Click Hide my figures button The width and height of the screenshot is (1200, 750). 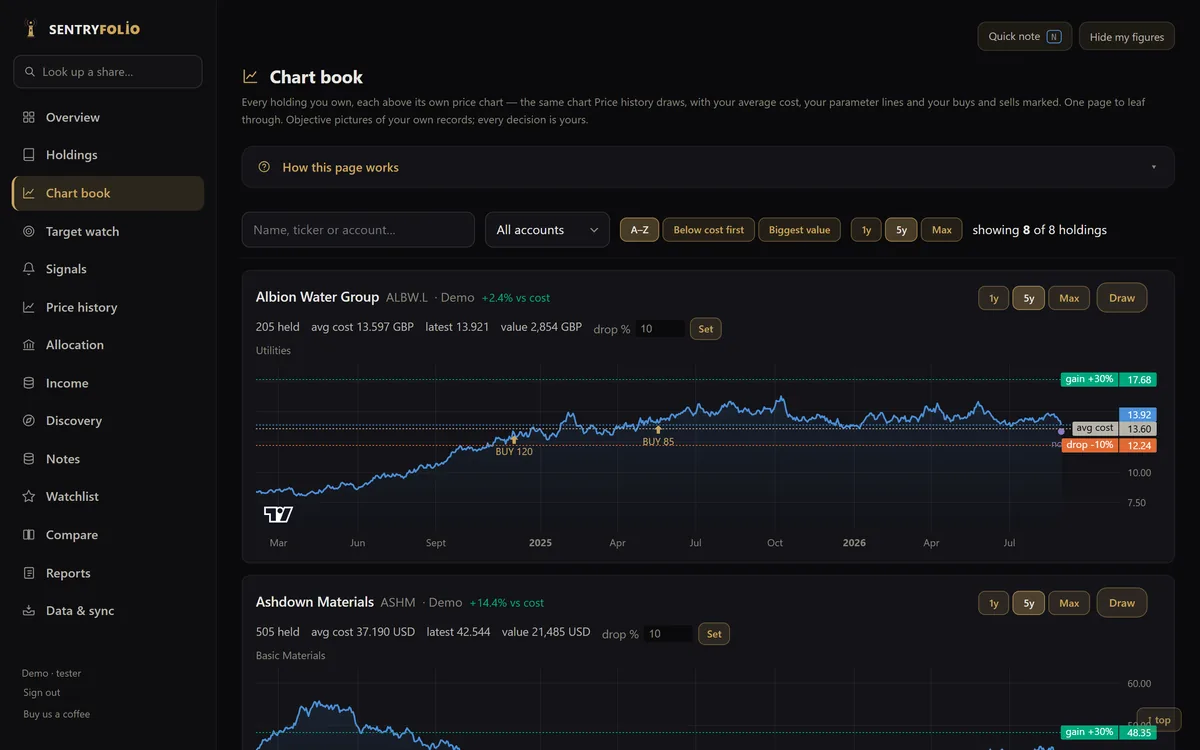pos(1127,37)
